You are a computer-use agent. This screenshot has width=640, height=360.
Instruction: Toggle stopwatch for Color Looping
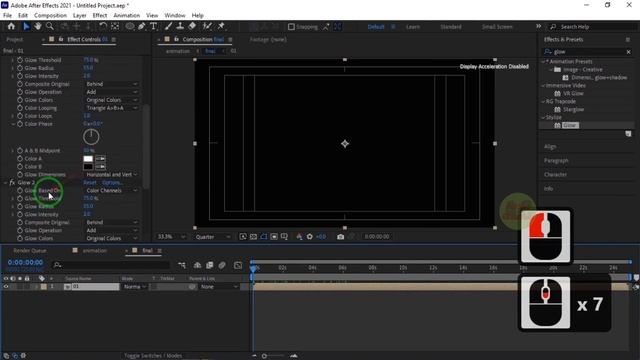(x=20, y=108)
